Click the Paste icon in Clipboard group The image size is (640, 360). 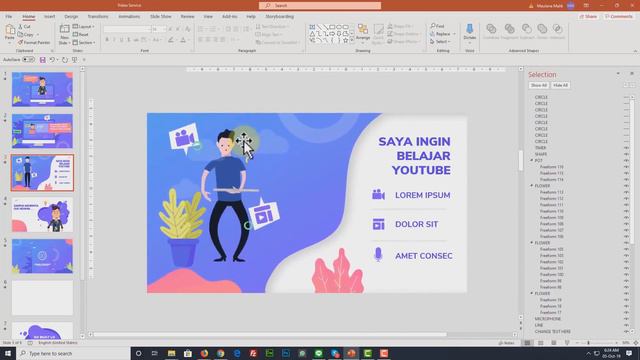click(x=10, y=30)
